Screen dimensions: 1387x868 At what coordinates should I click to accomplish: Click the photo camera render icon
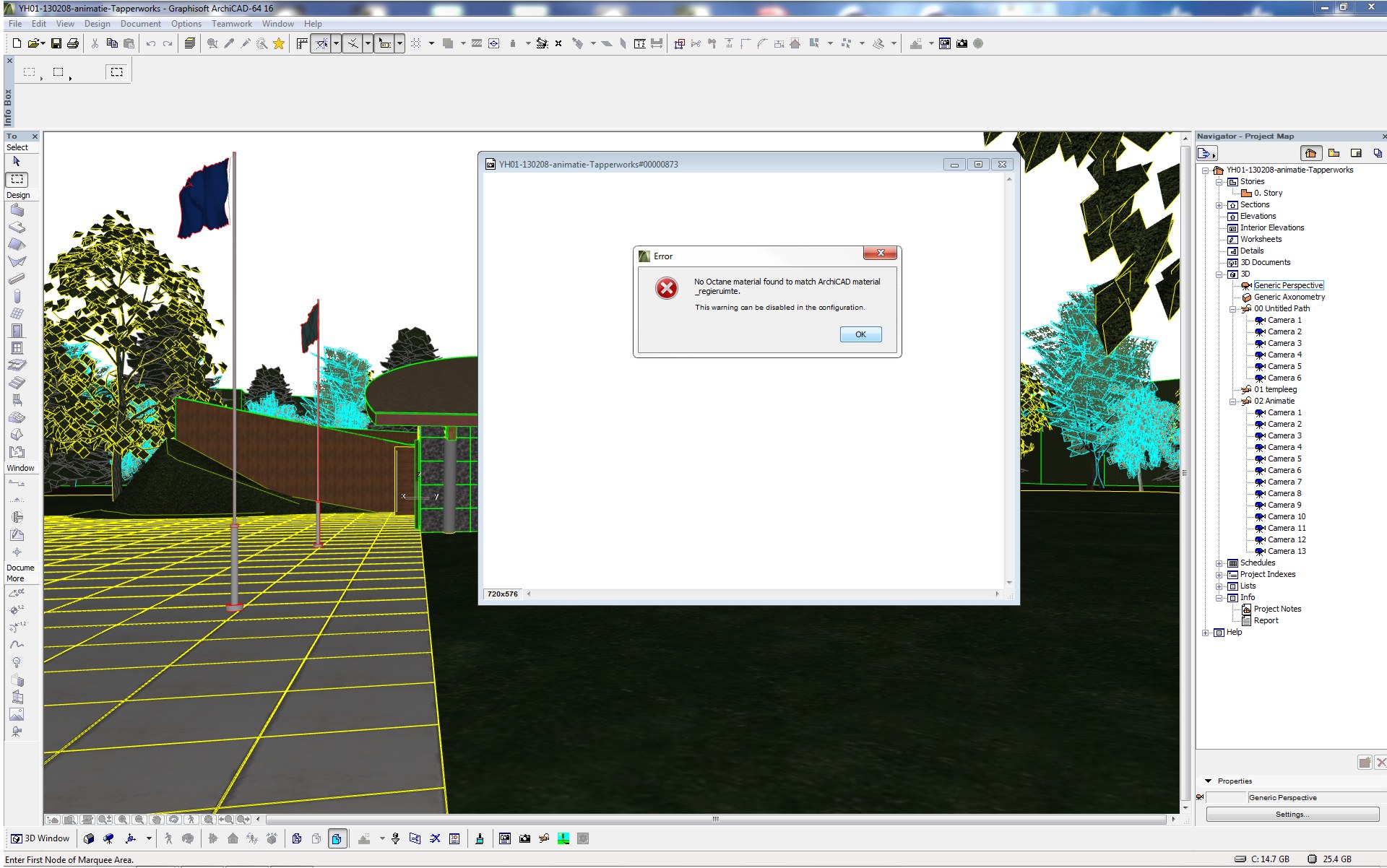962,43
